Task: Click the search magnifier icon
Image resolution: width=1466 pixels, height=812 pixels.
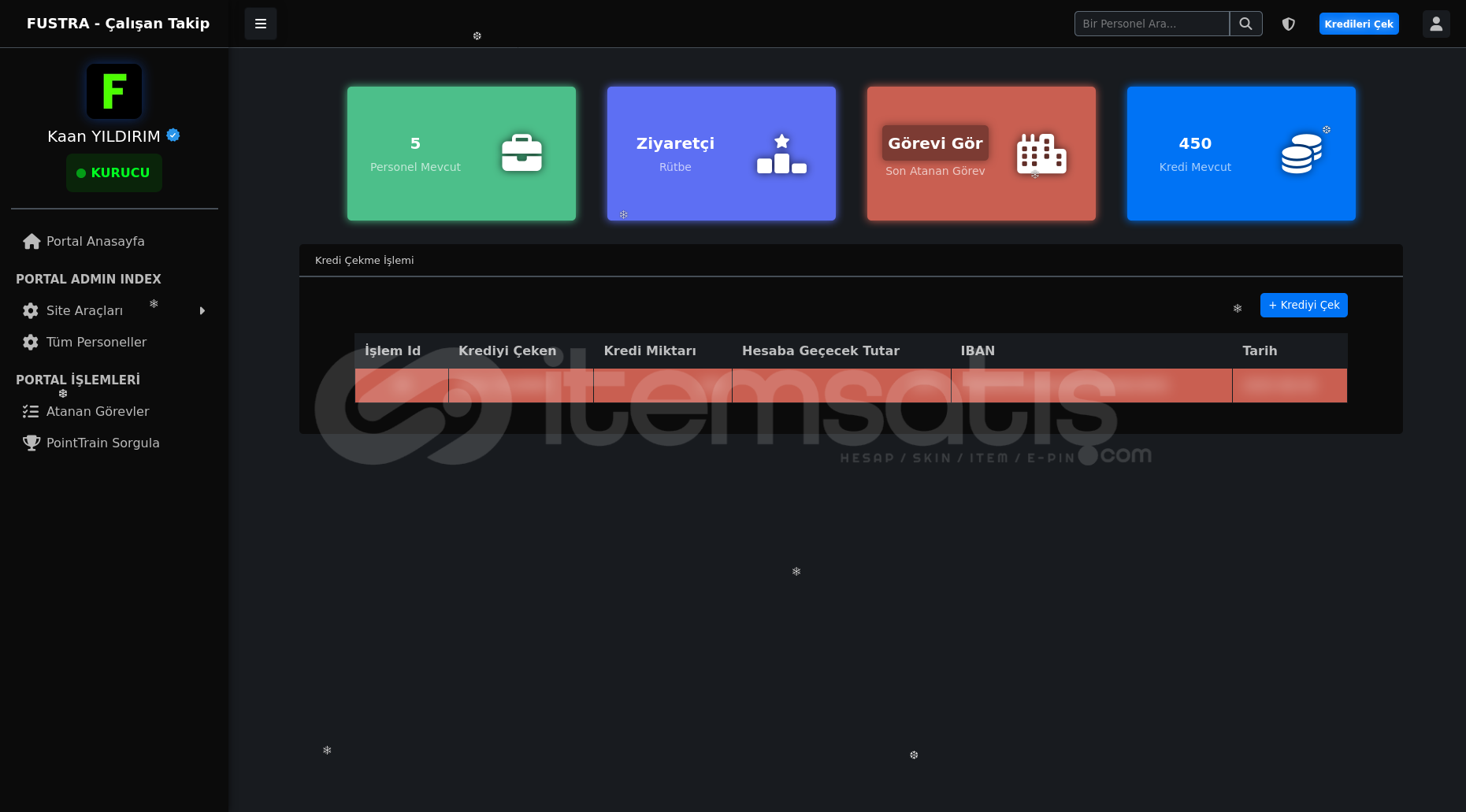Action: [x=1245, y=24]
